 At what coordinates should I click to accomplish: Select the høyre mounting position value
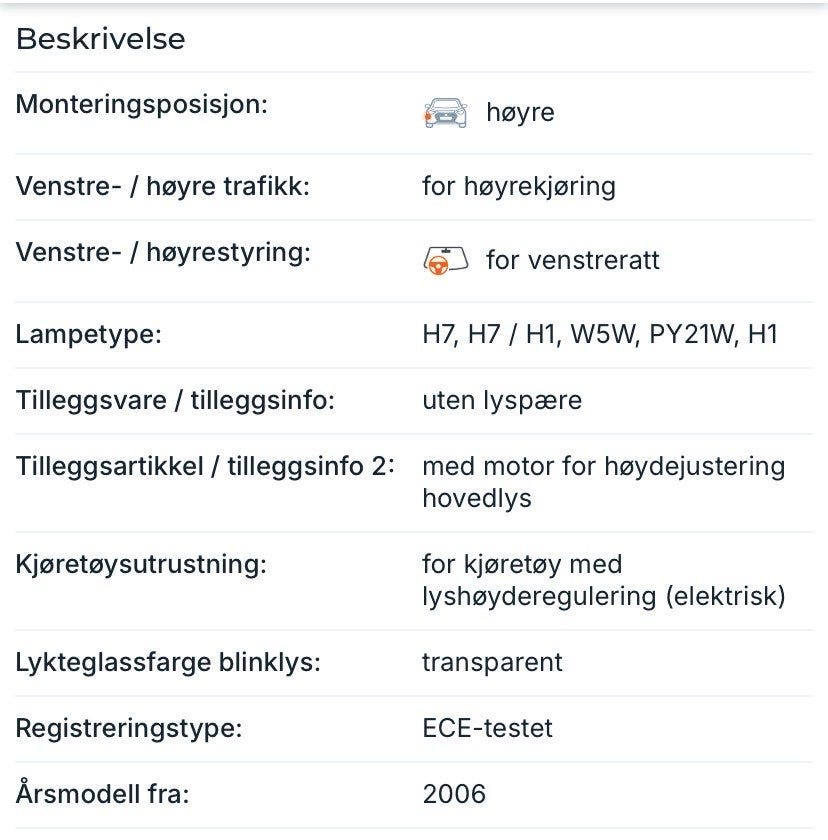coord(520,112)
